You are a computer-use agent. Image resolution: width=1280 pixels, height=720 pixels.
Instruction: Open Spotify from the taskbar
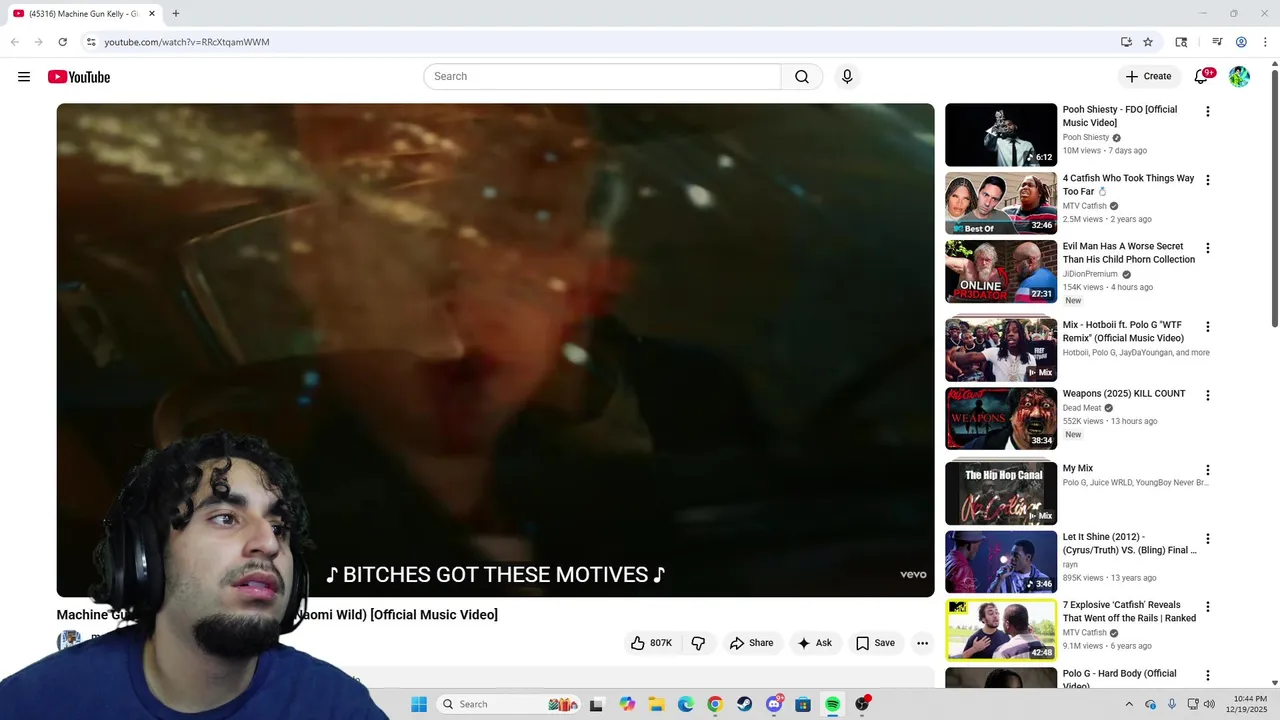tap(832, 704)
